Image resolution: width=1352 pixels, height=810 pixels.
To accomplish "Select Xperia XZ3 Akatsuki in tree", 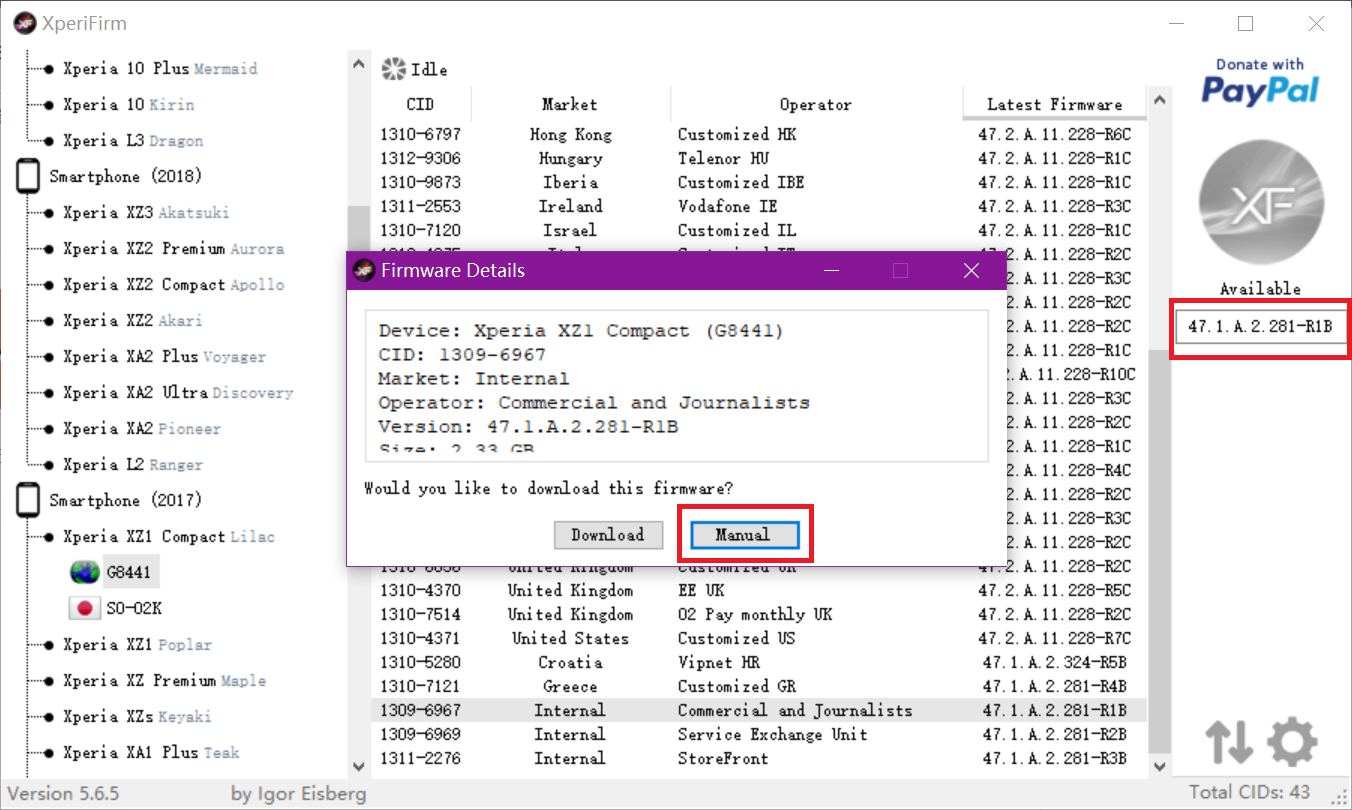I will pos(145,213).
